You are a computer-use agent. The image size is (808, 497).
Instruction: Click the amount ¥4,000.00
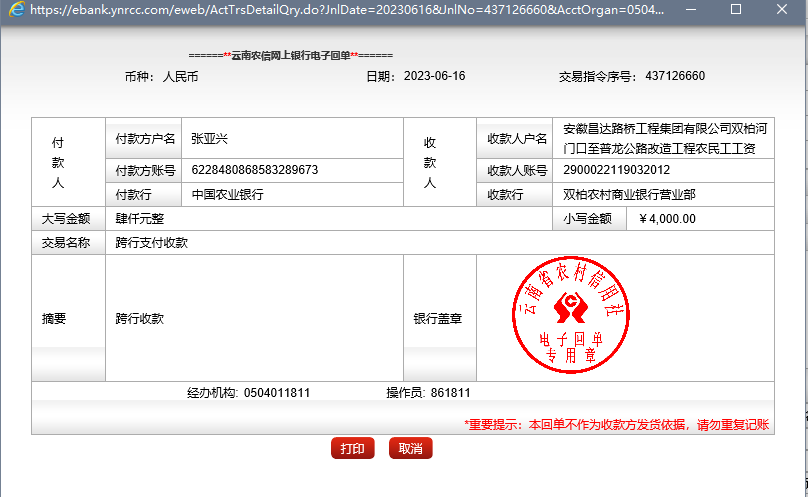pos(667,218)
